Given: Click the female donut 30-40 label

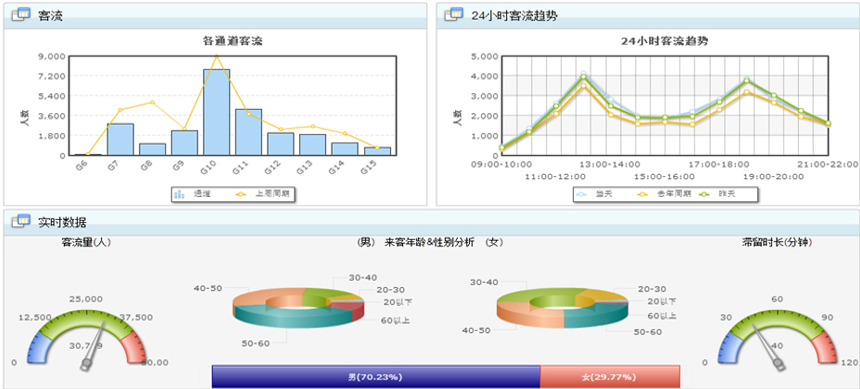Looking at the screenshot, I should click(x=484, y=281).
